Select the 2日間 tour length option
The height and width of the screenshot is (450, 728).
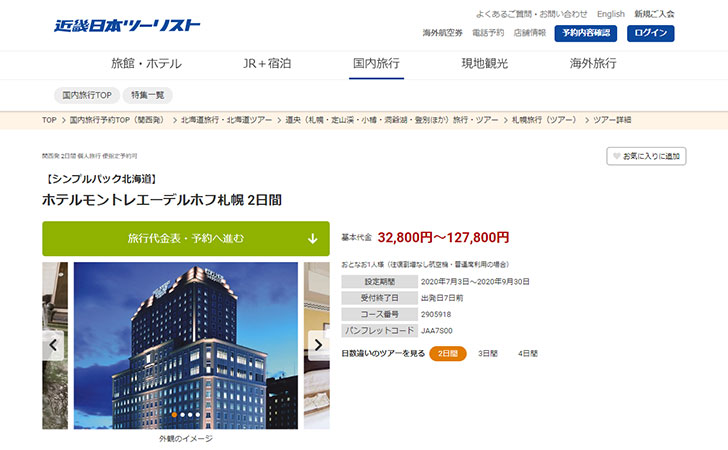448,353
